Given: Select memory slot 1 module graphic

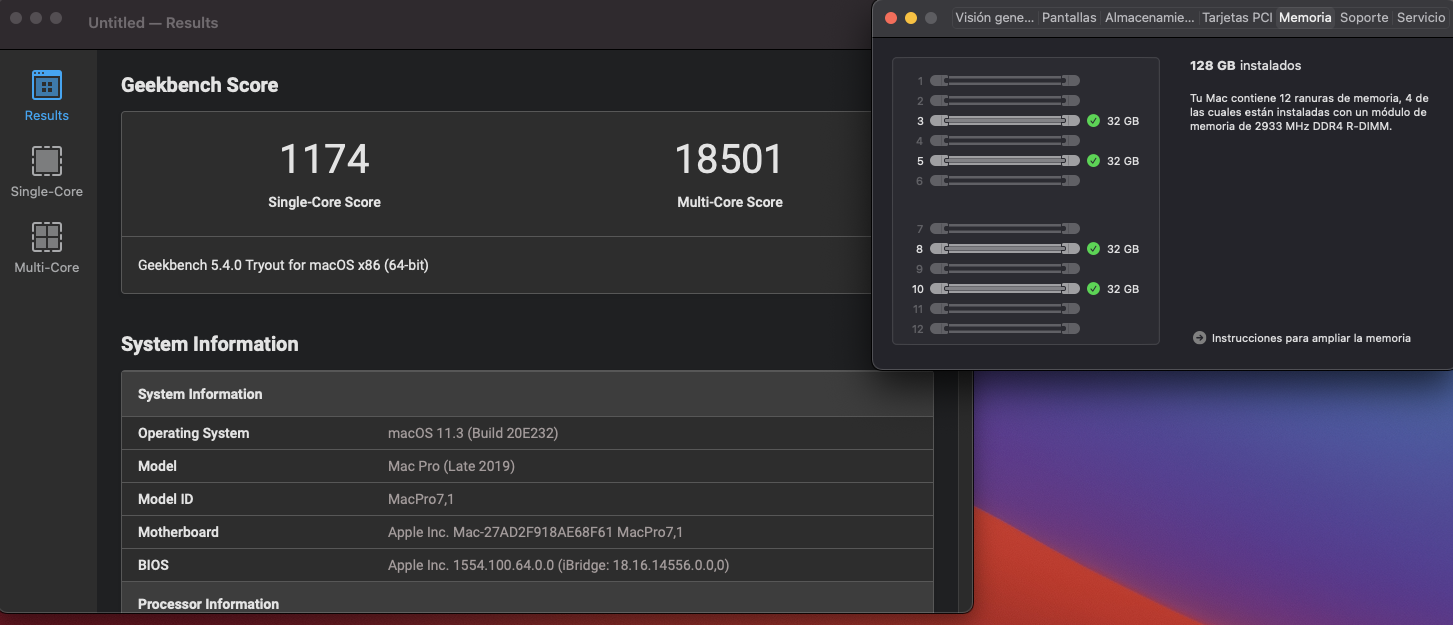Looking at the screenshot, I should click(x=1005, y=81).
